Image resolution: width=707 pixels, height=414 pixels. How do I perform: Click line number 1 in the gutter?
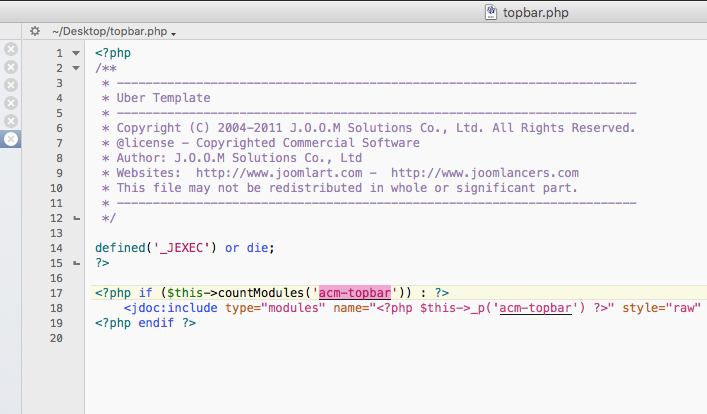59,54
